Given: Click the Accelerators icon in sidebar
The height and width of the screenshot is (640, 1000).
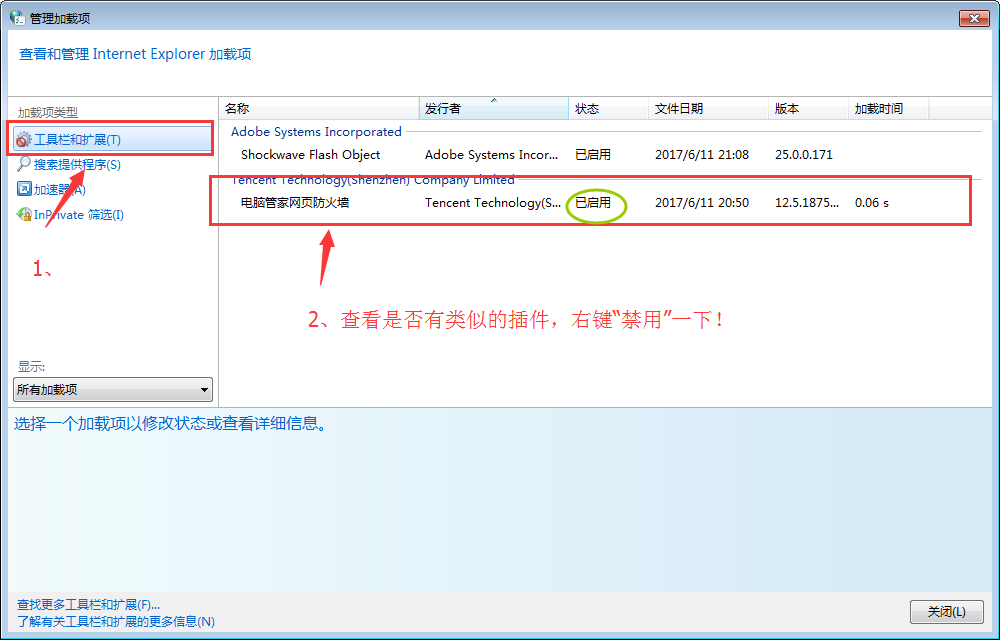Looking at the screenshot, I should click(x=24, y=189).
